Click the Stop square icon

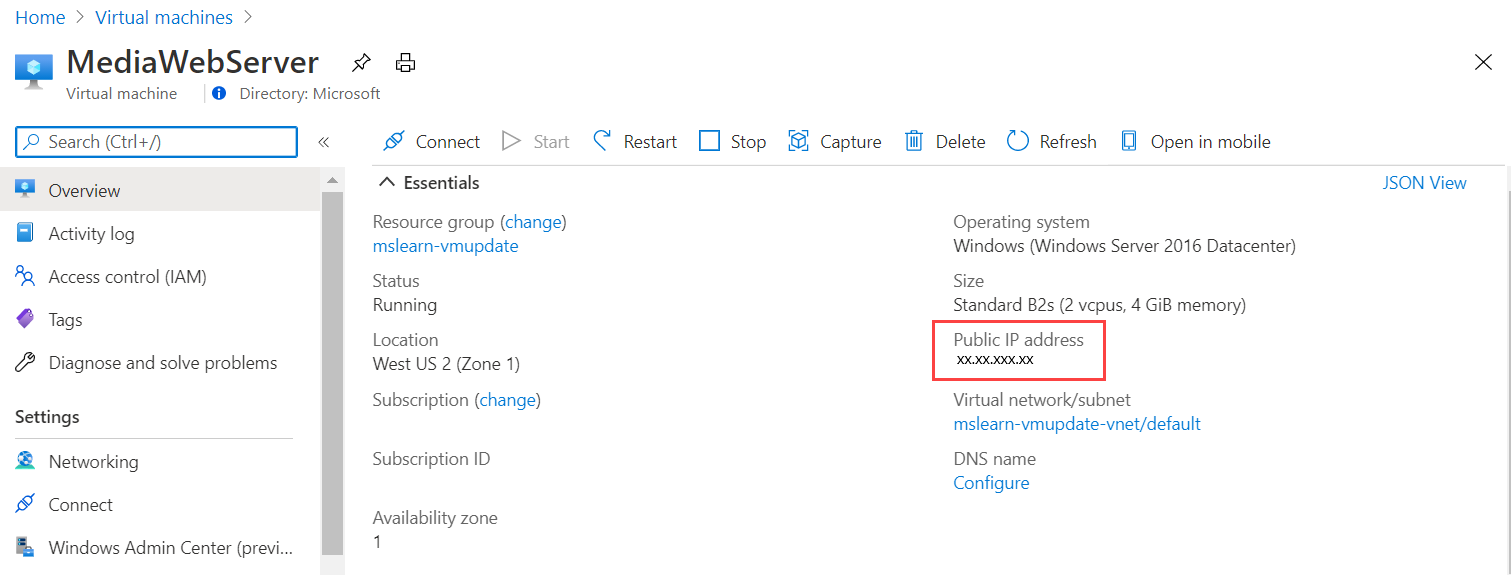click(x=709, y=141)
